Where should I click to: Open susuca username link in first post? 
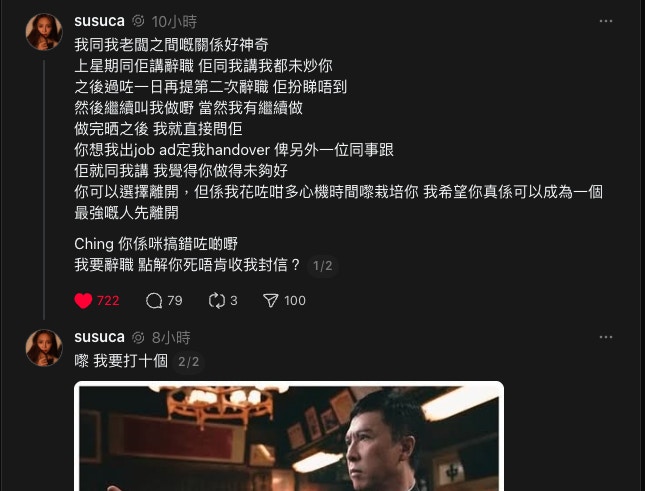[100, 21]
